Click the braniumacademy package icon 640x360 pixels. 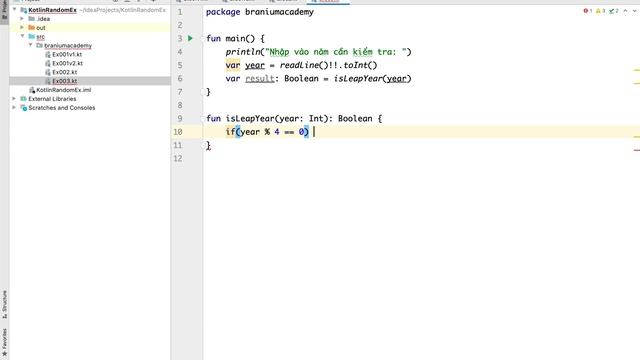[x=40, y=45]
